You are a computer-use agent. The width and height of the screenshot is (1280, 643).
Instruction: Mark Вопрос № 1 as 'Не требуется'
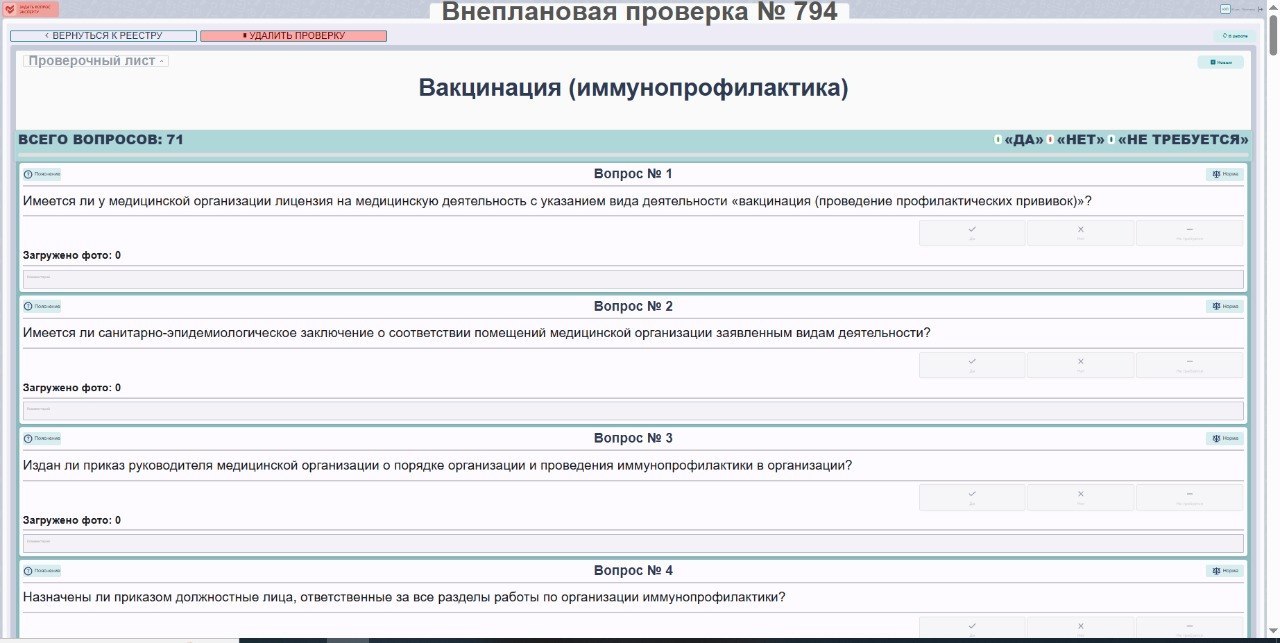coord(1190,233)
